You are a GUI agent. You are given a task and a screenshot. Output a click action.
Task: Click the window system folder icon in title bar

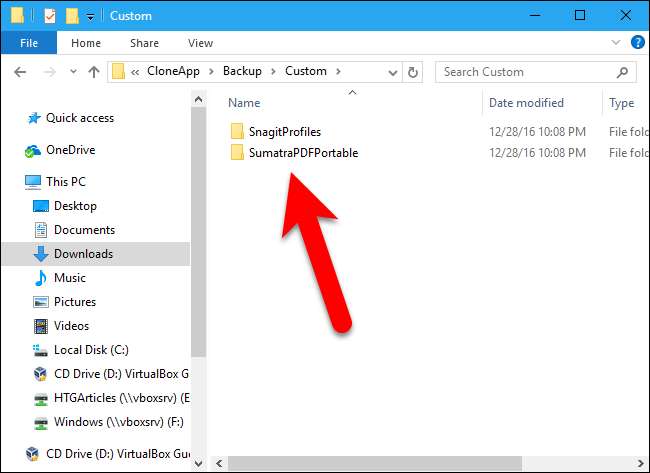click(x=17, y=16)
